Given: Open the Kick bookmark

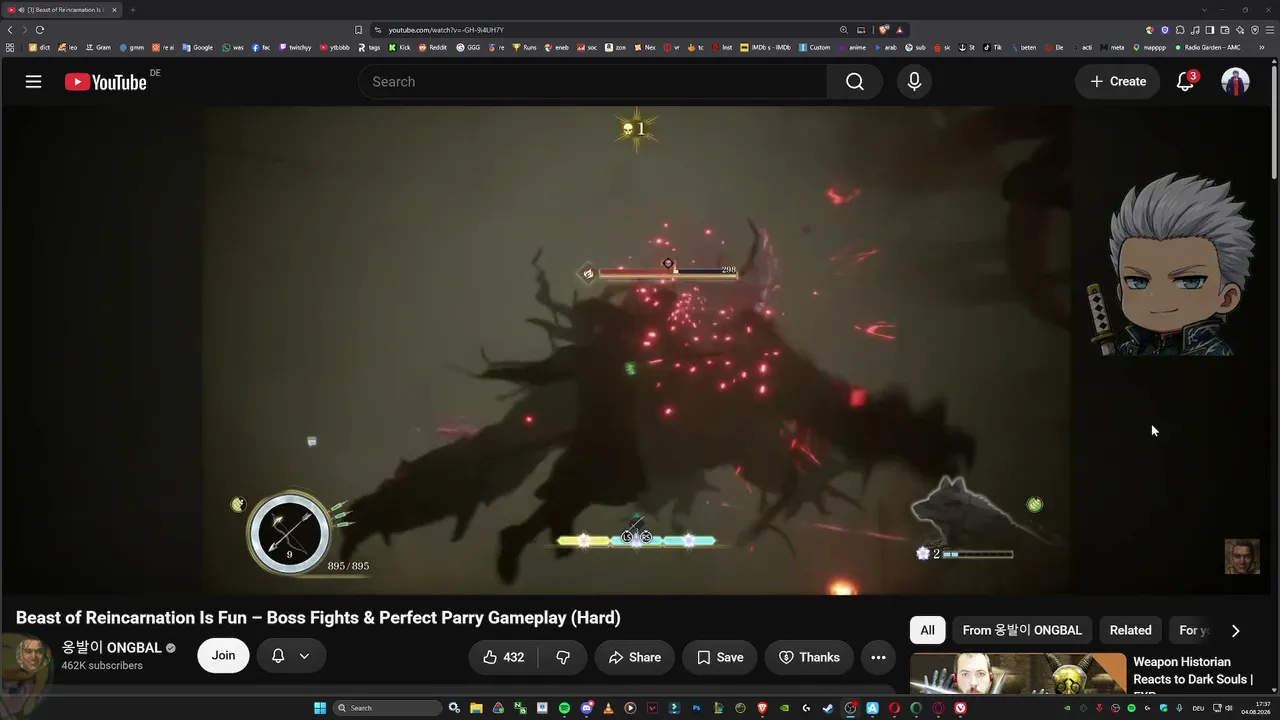Looking at the screenshot, I should pyautogui.click(x=399, y=47).
